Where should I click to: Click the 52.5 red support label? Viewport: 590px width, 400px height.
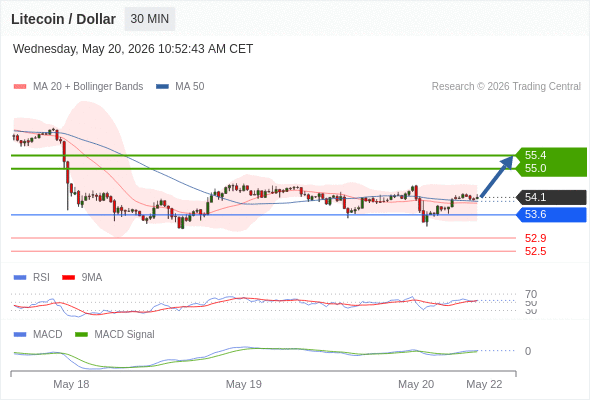coord(535,251)
